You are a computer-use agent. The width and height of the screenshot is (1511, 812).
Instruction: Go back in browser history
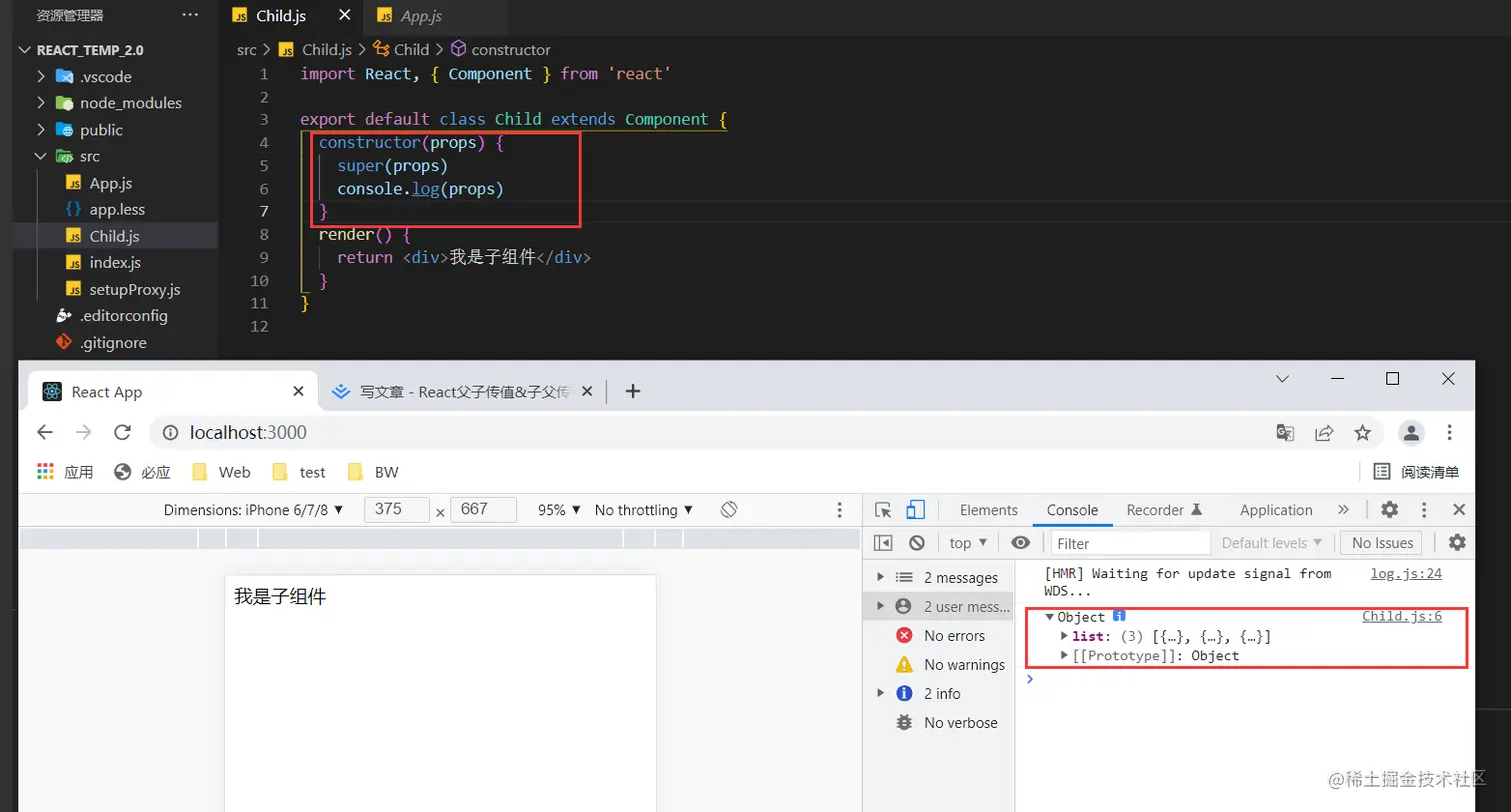(44, 432)
